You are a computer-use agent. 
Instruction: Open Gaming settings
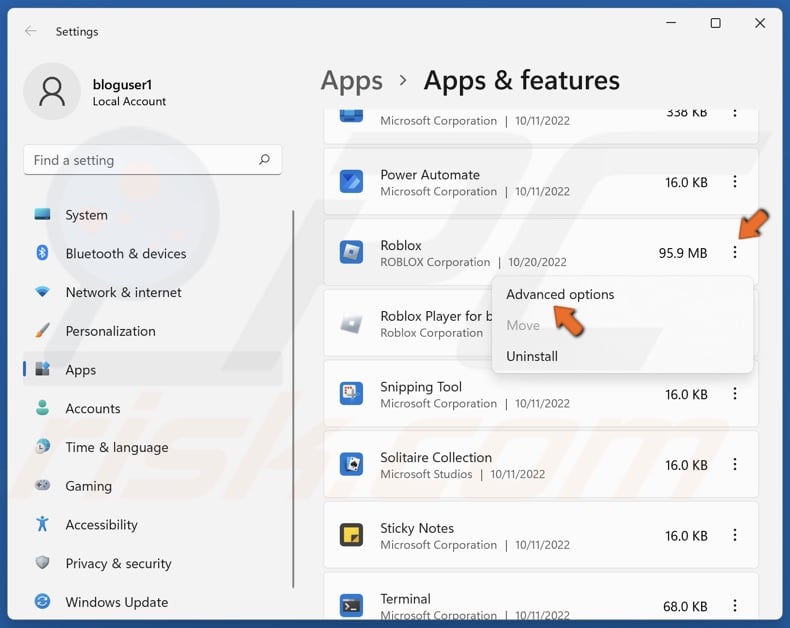(x=152, y=486)
